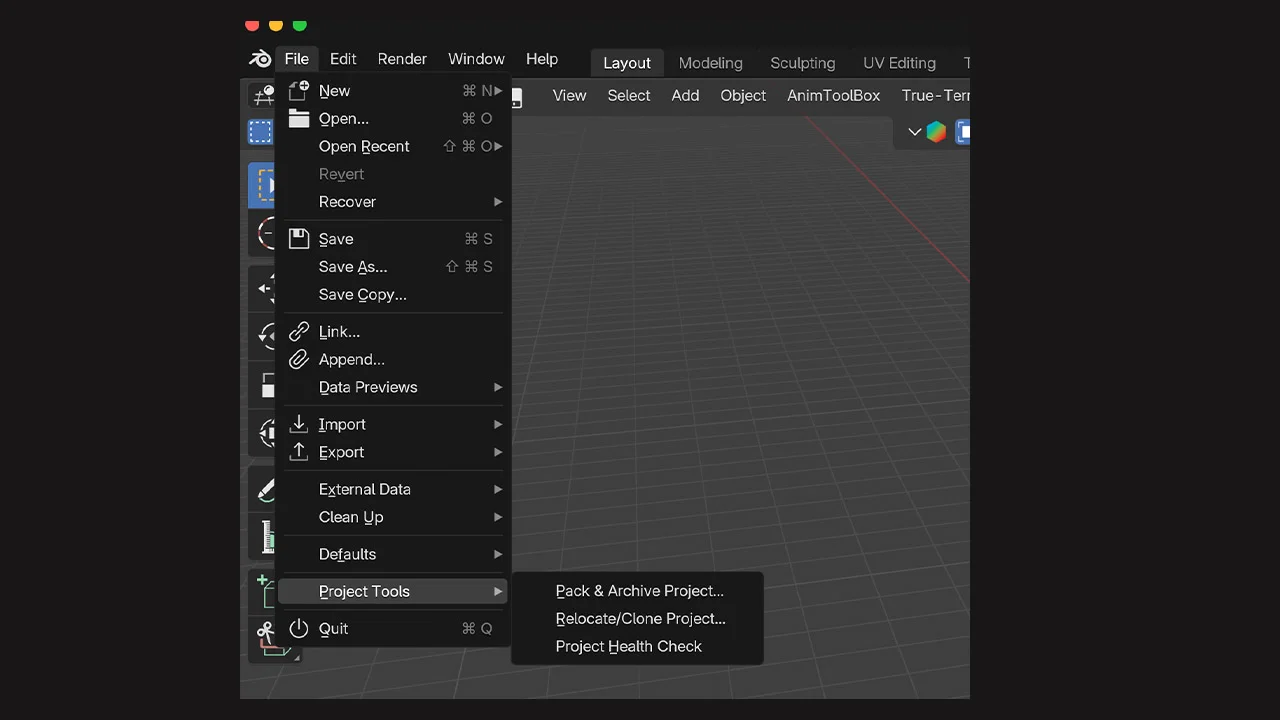Image resolution: width=1280 pixels, height=720 pixels.
Task: Click the Quit power icon
Action: click(x=298, y=628)
